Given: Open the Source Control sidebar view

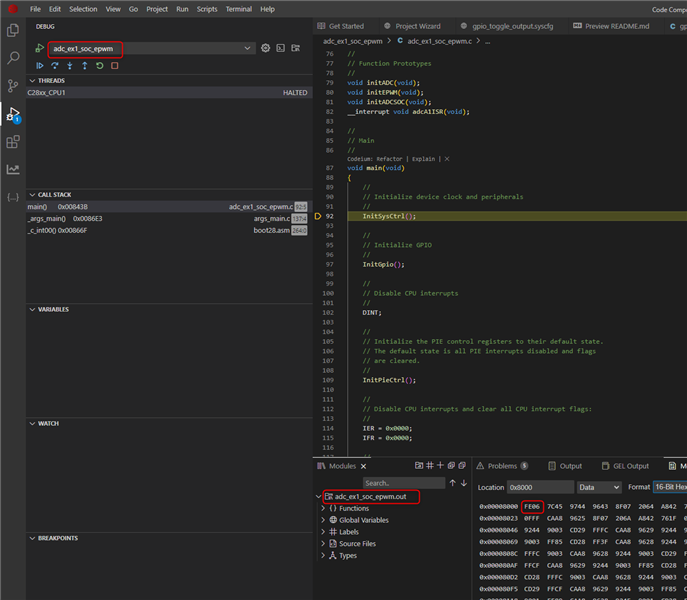Looking at the screenshot, I should (13, 86).
